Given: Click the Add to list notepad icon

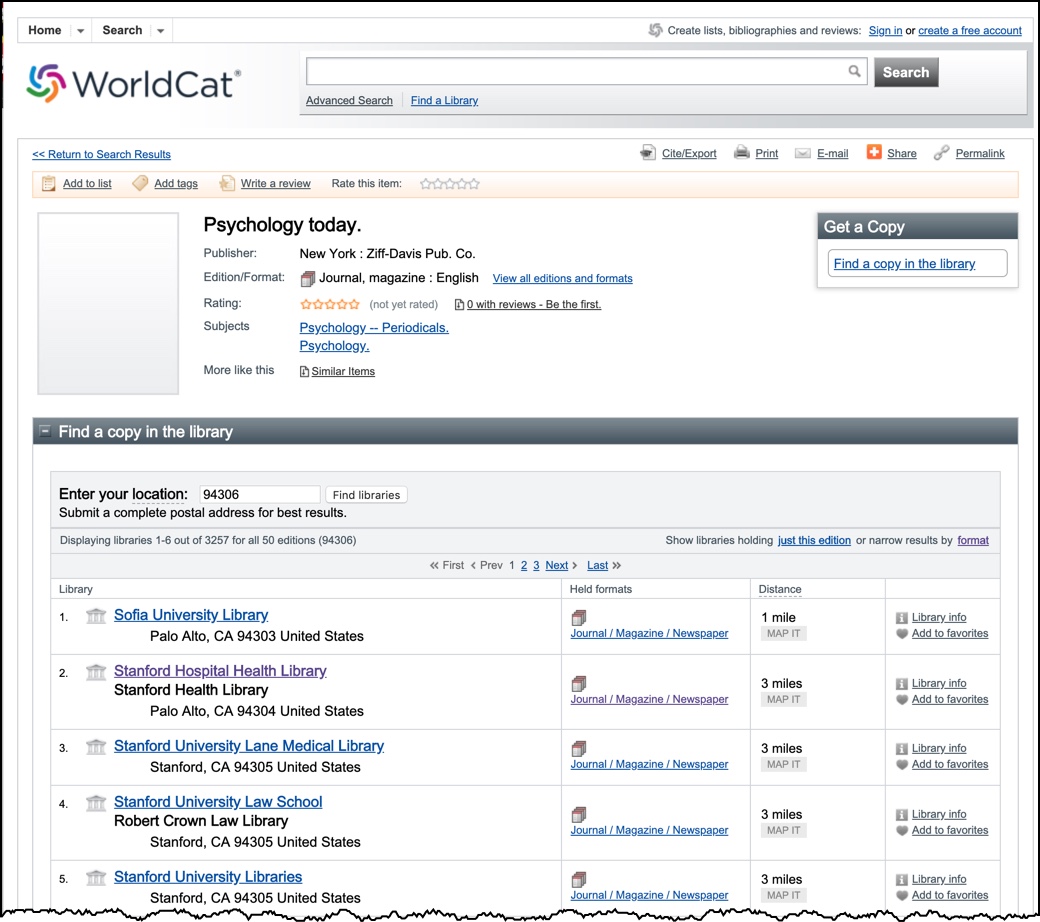Looking at the screenshot, I should click(48, 184).
